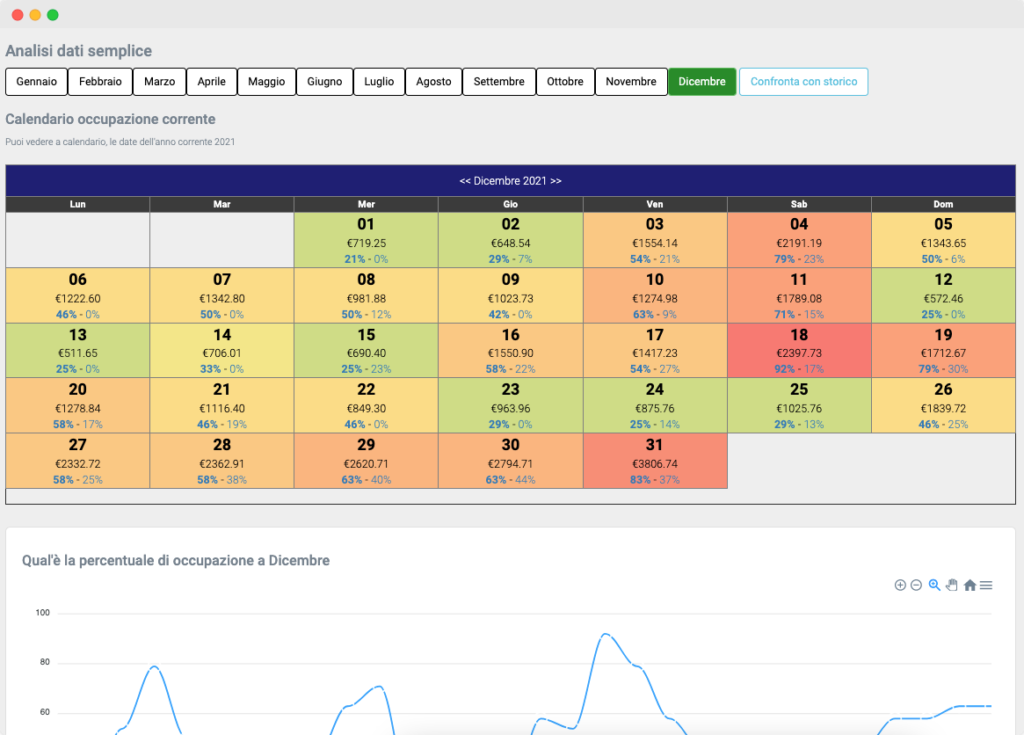
Task: Select the Marzo month tab
Action: (x=159, y=82)
